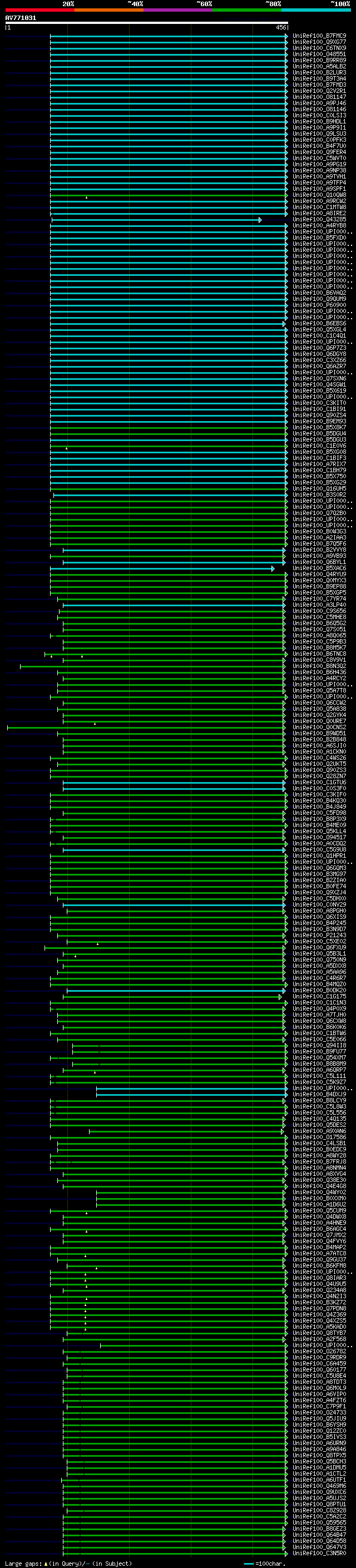
Task: Select the UniRef100_Q9XG77 hit label
Action: click(x=319, y=42)
